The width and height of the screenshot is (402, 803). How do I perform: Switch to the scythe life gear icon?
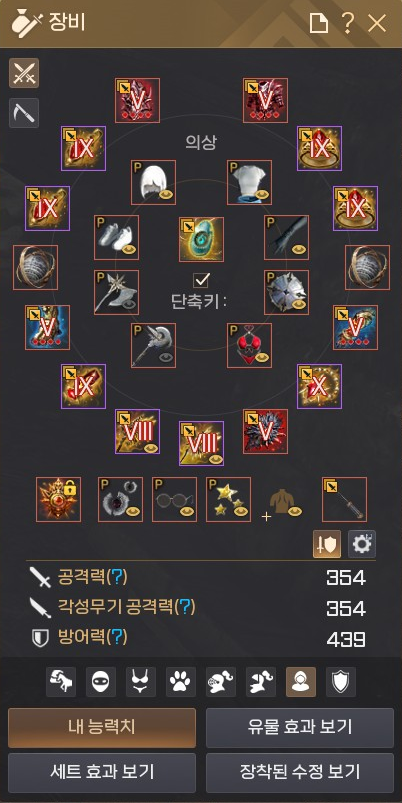24,113
